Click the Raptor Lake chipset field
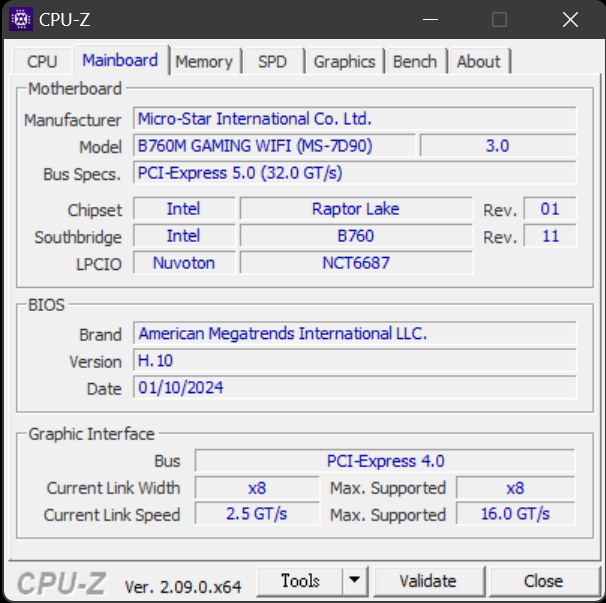The image size is (606, 603). 356,209
